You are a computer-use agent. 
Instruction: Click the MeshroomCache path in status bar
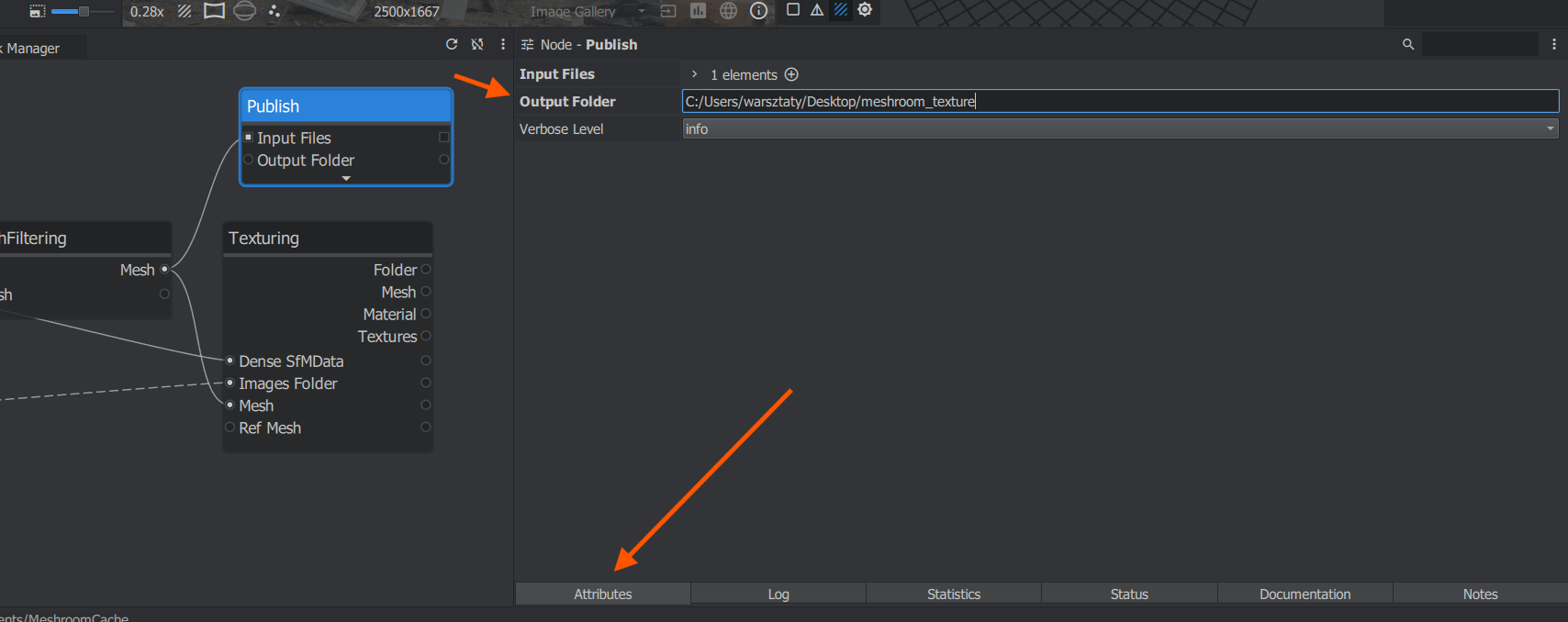(64, 617)
